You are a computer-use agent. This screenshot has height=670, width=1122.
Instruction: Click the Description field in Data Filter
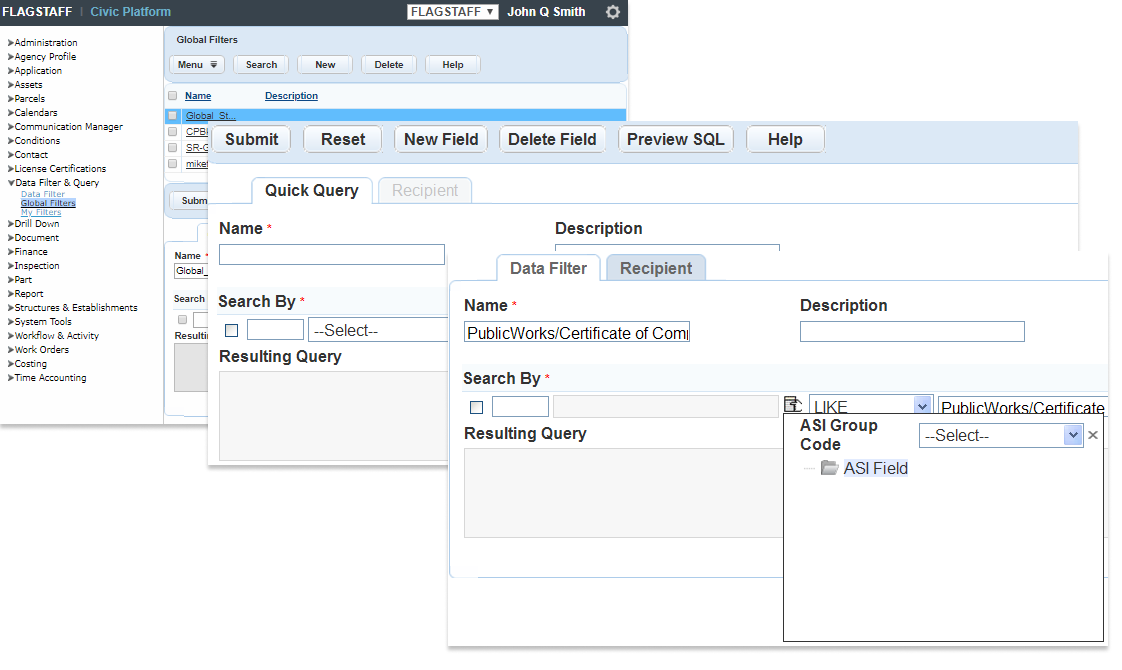(x=912, y=332)
